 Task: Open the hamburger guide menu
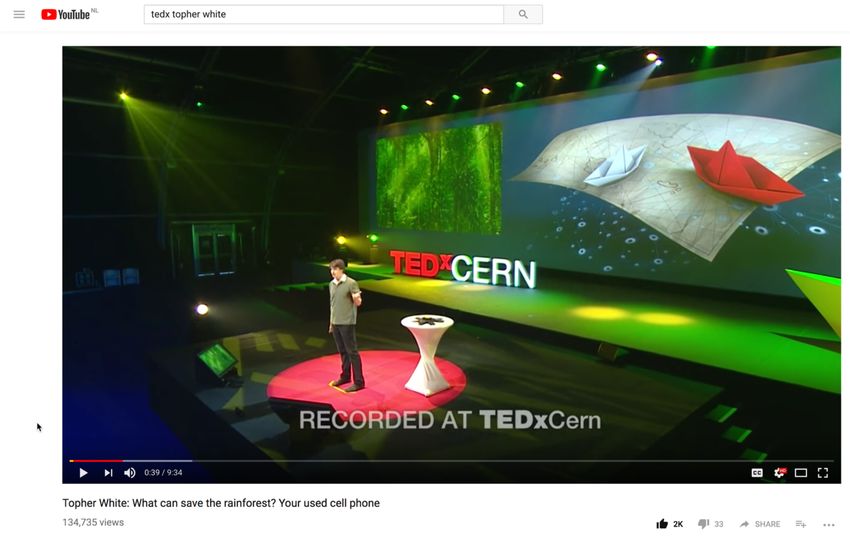coord(19,15)
